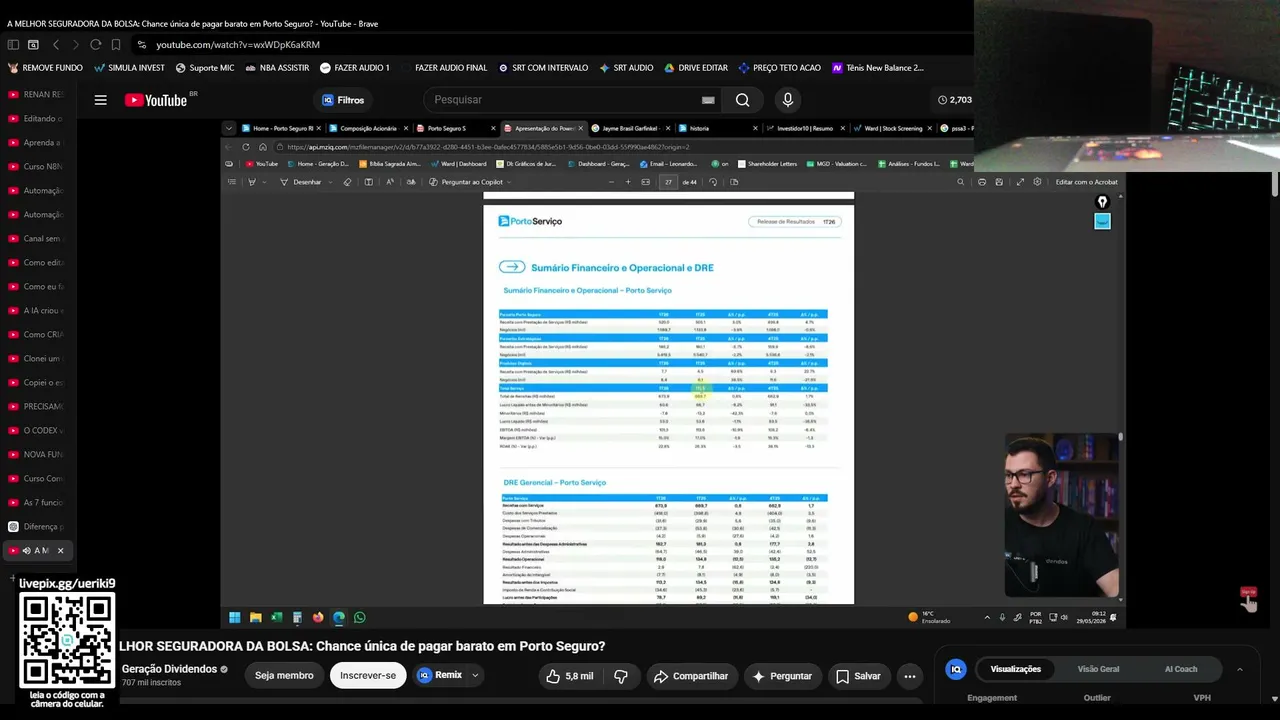This screenshot has width=1280, height=720.
Task: Open site settings icon beside the URL
Action: click(x=142, y=45)
